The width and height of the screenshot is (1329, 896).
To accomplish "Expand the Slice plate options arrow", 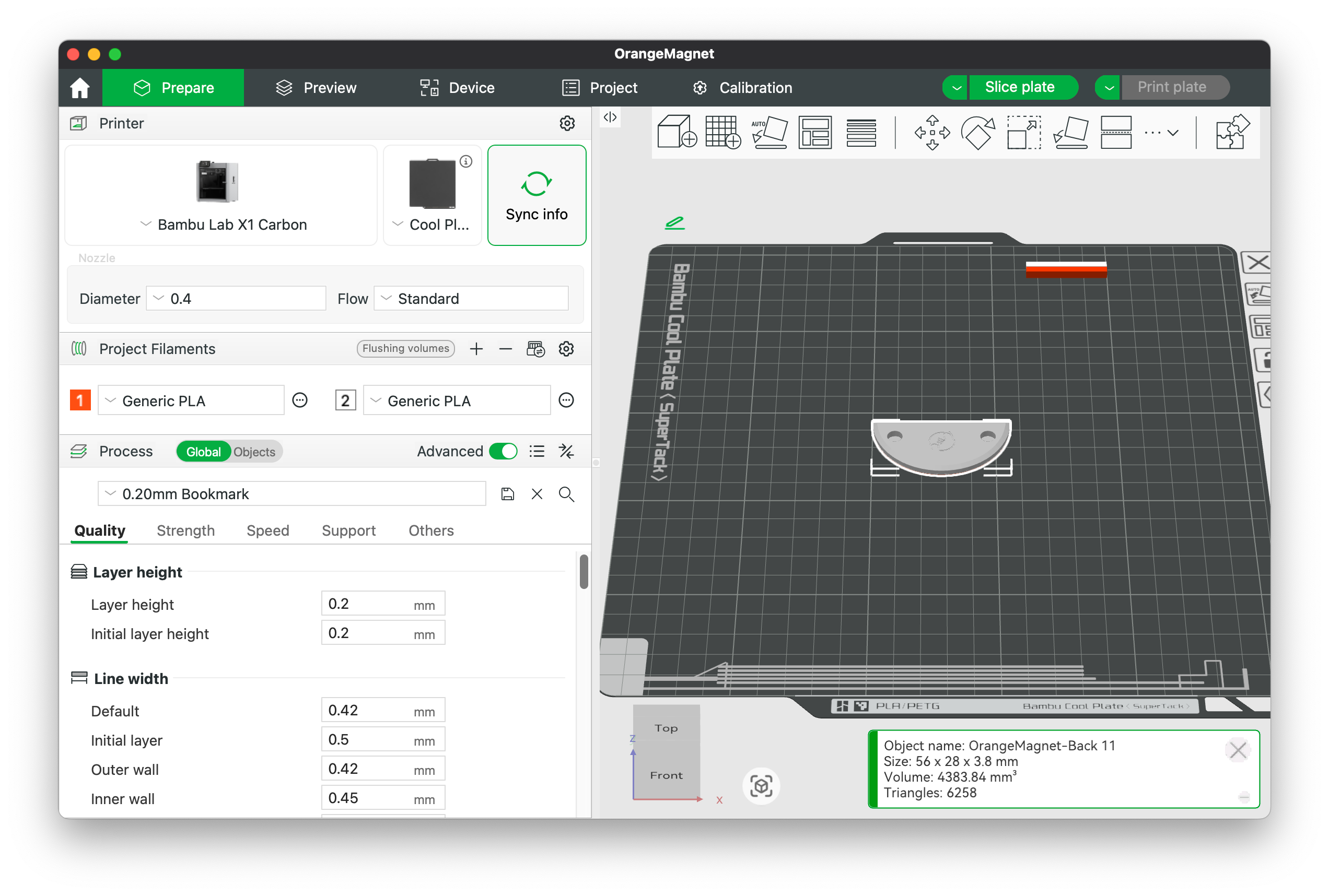I will pyautogui.click(x=955, y=87).
